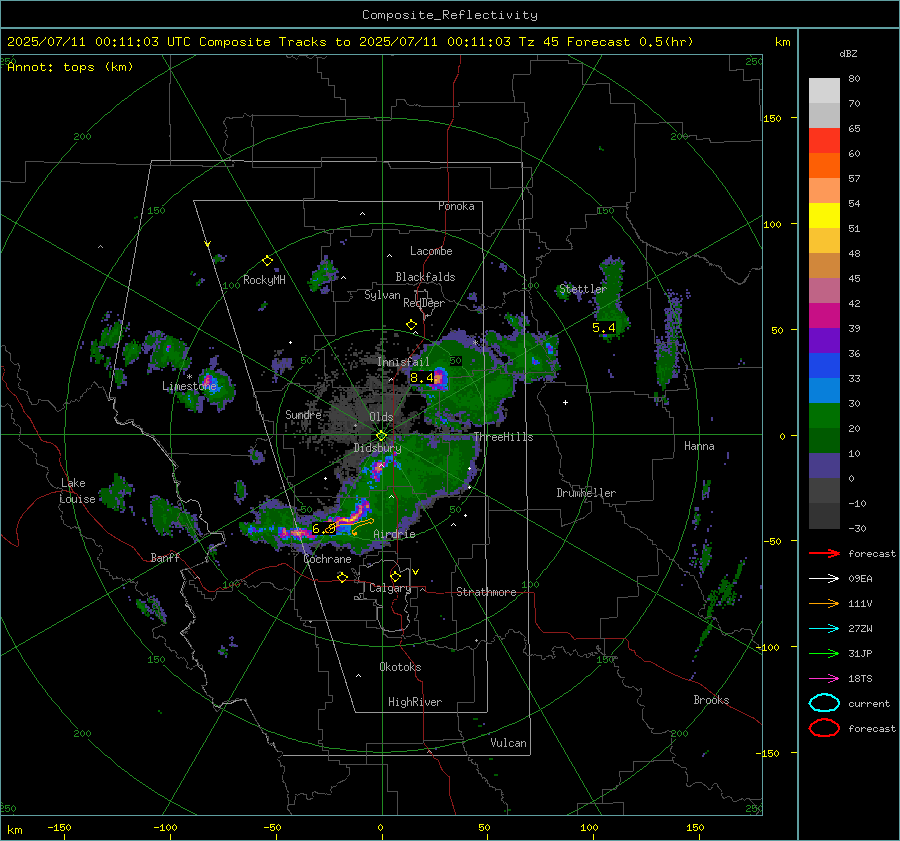The image size is (900, 841).
Task: Click the ThreeHills label
Action: pos(503,437)
